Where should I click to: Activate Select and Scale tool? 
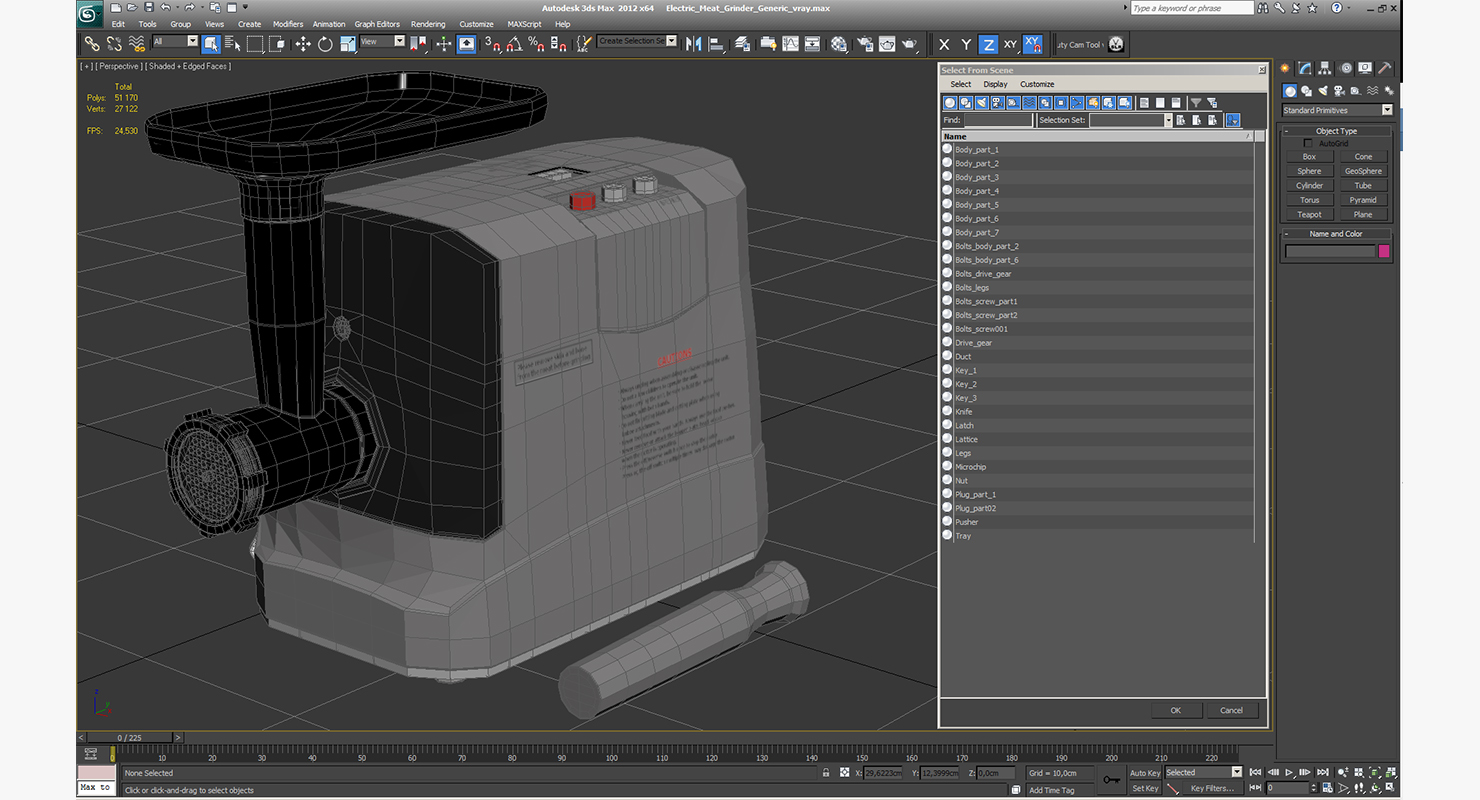(348, 43)
